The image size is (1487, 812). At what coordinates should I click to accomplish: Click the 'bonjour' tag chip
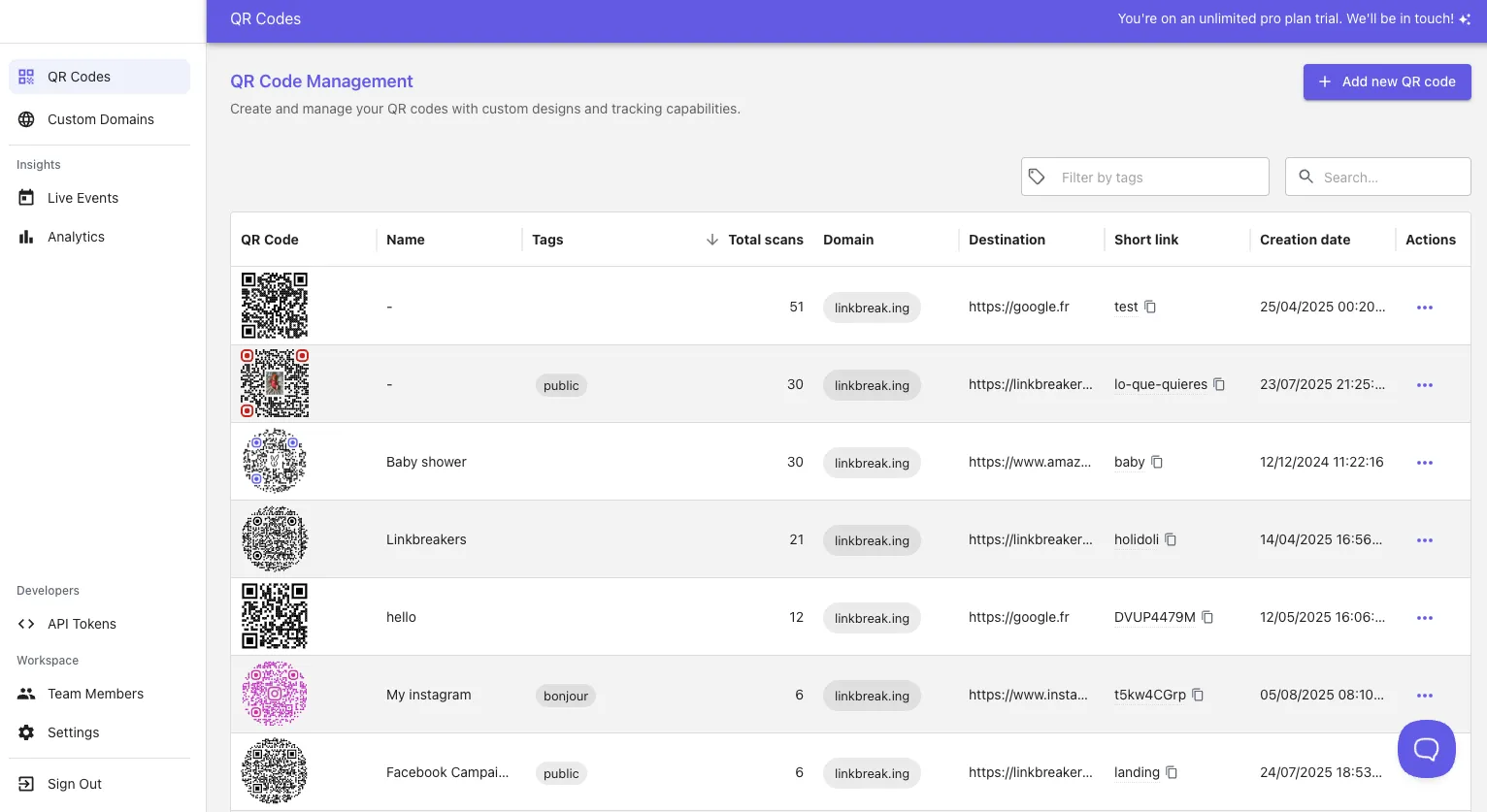point(566,696)
